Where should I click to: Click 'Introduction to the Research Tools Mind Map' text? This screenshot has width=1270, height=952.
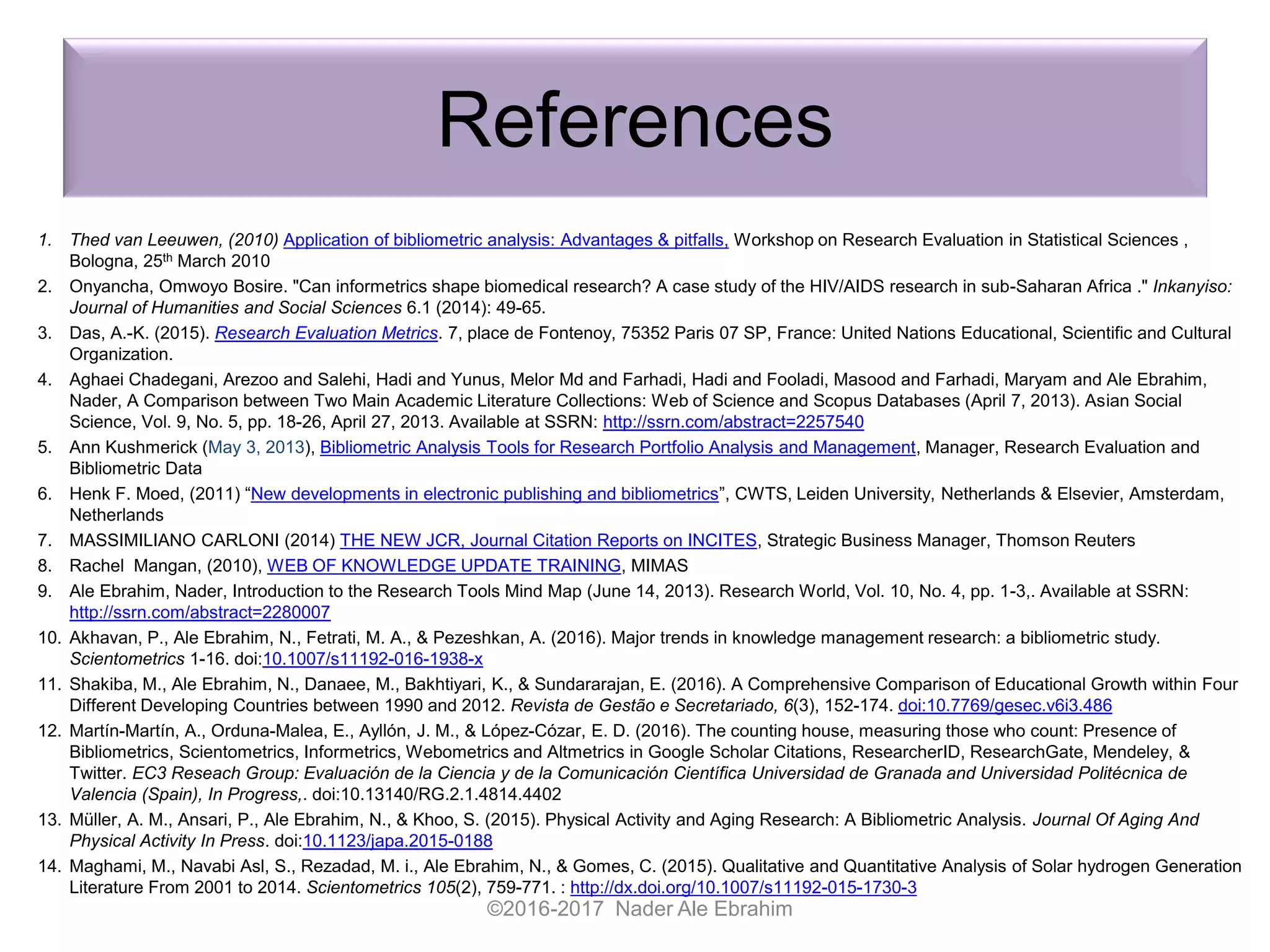pos(407,591)
